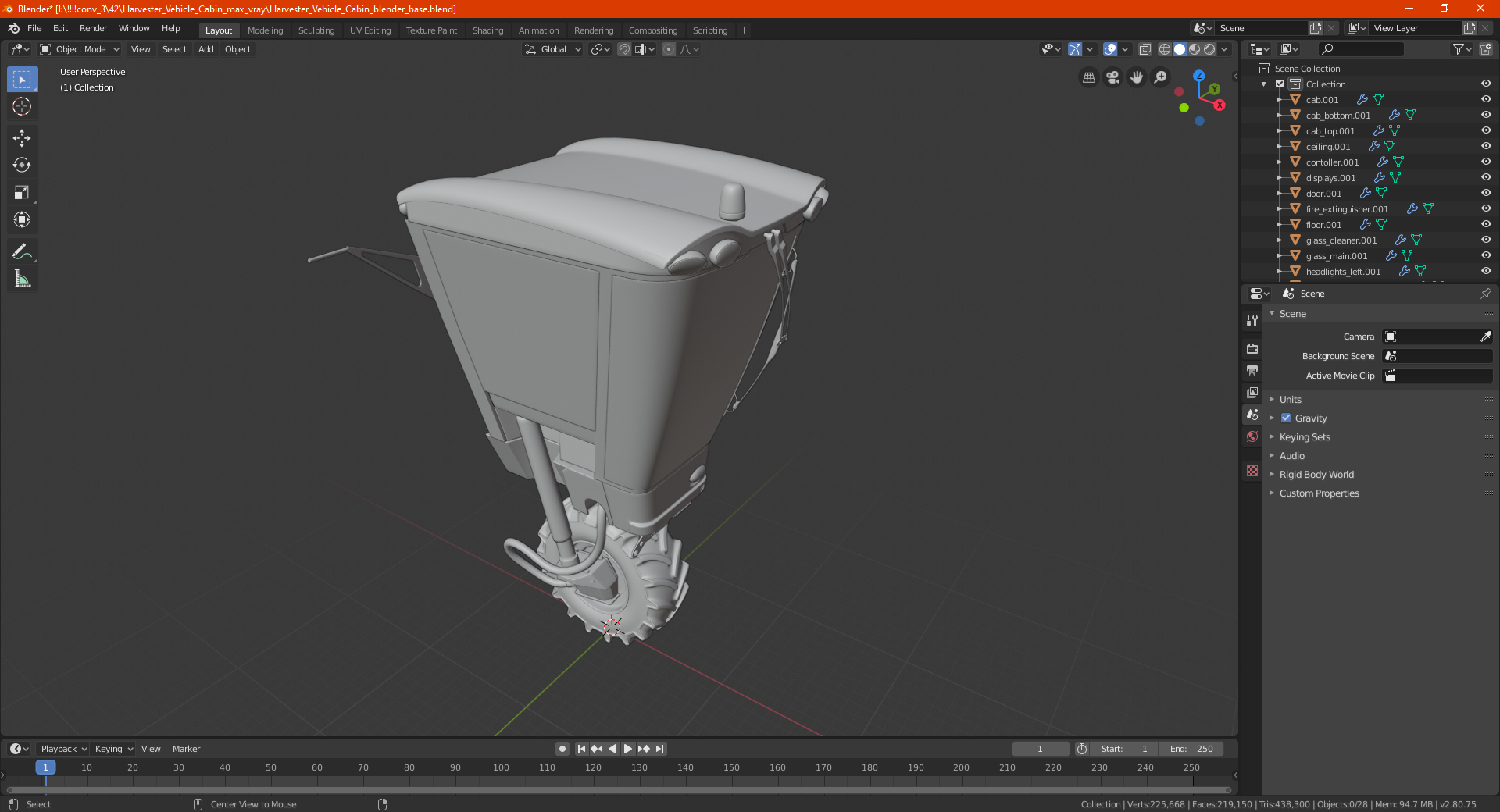Open the Texture properties tab
This screenshot has width=1500, height=812.
click(x=1252, y=471)
